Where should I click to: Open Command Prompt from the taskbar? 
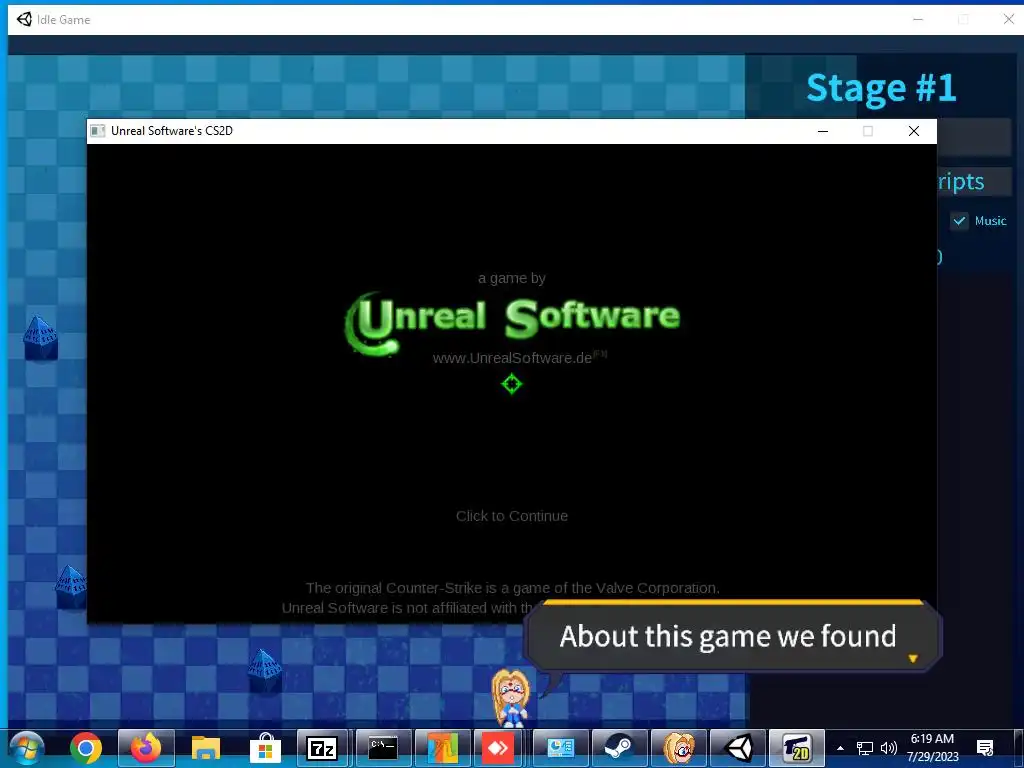coord(383,748)
